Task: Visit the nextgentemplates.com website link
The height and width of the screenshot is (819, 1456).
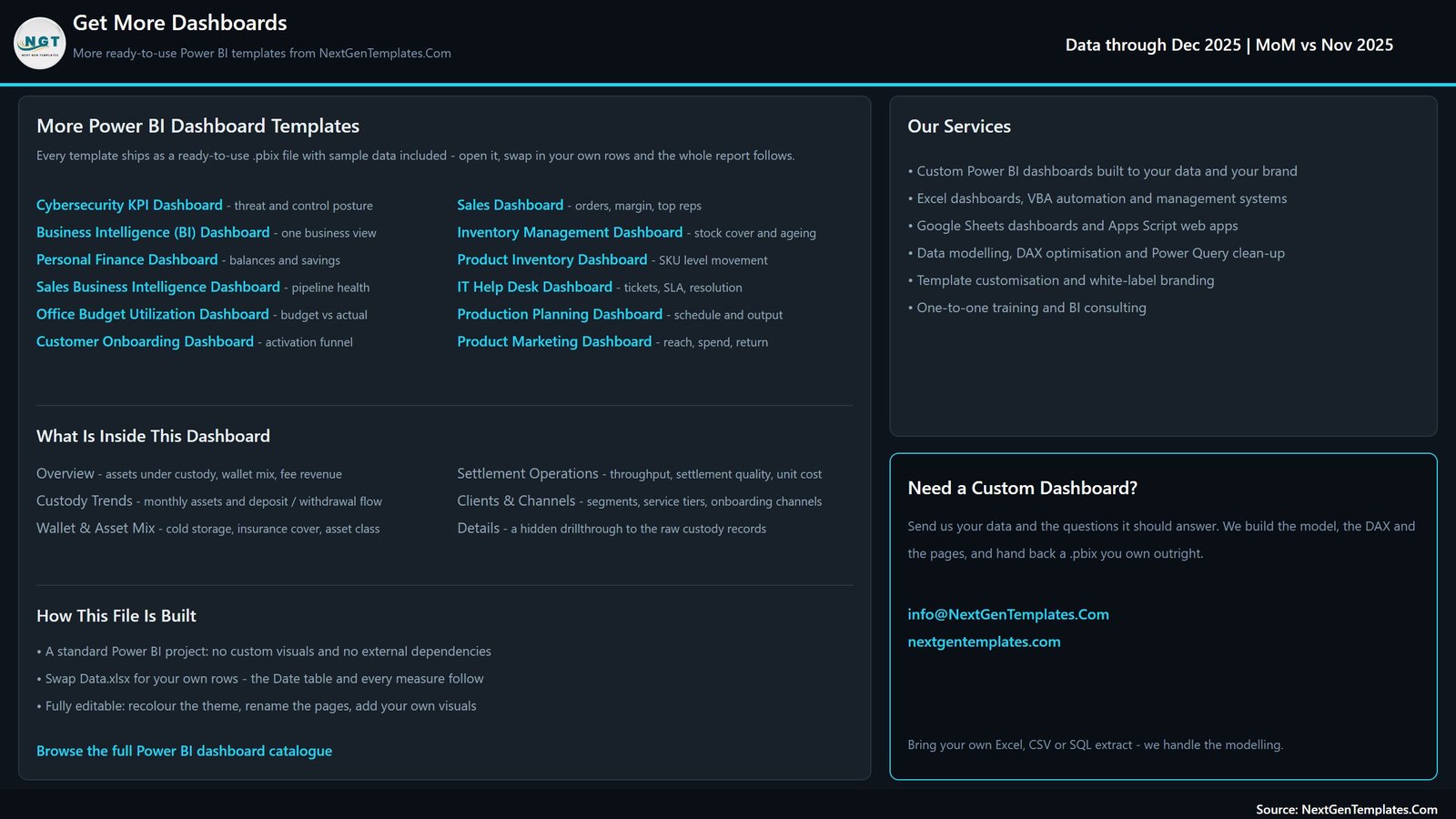Action: click(x=984, y=642)
